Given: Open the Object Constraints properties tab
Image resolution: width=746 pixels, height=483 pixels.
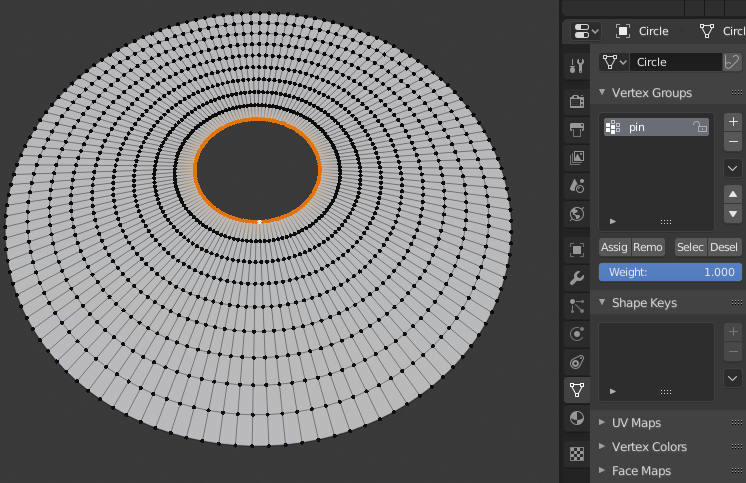Looking at the screenshot, I should pyautogui.click(x=577, y=362).
